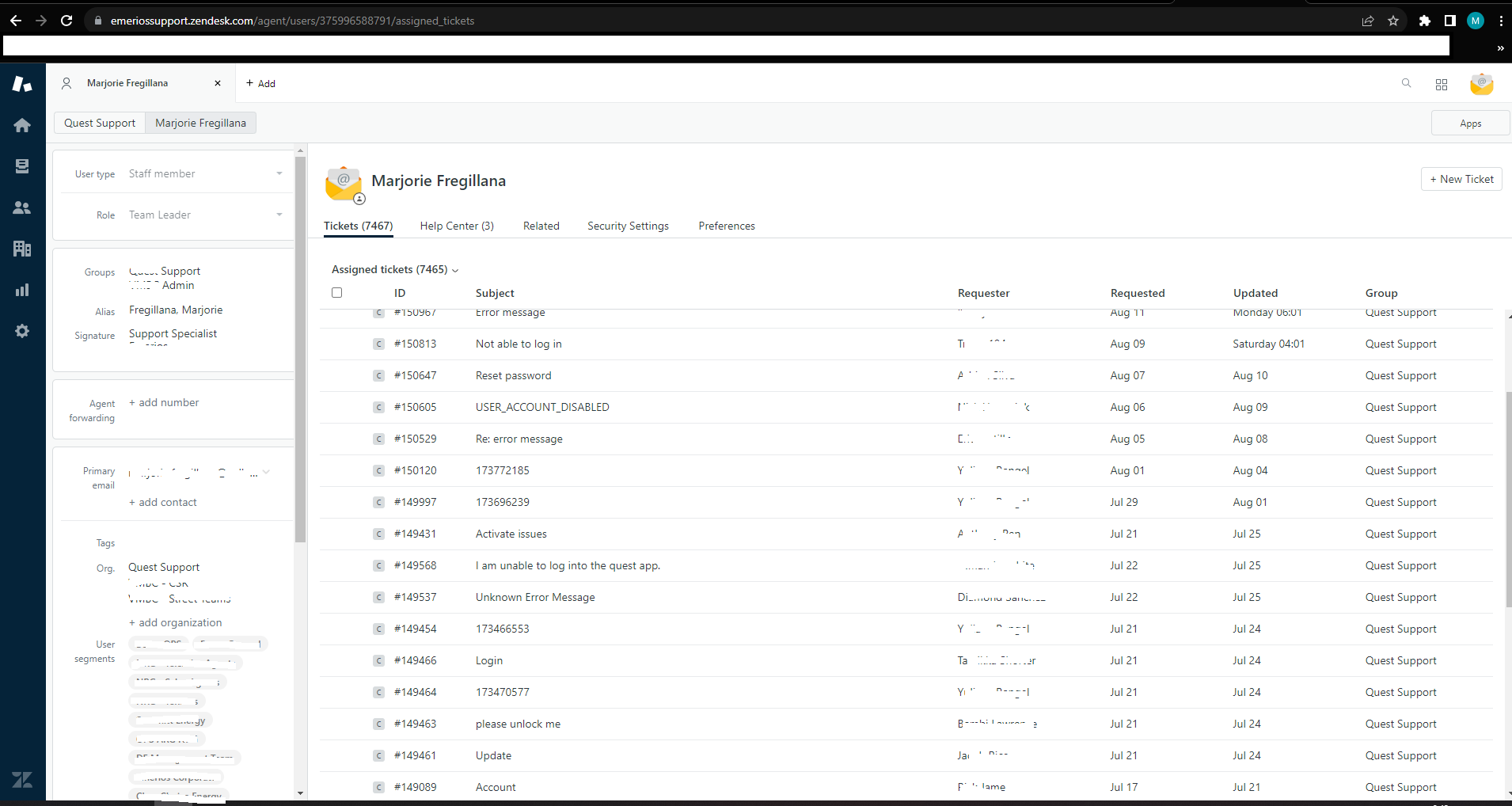Viewport: 1512px width, 806px height.
Task: Open the Chrome three-dot menu
Action: click(1501, 21)
